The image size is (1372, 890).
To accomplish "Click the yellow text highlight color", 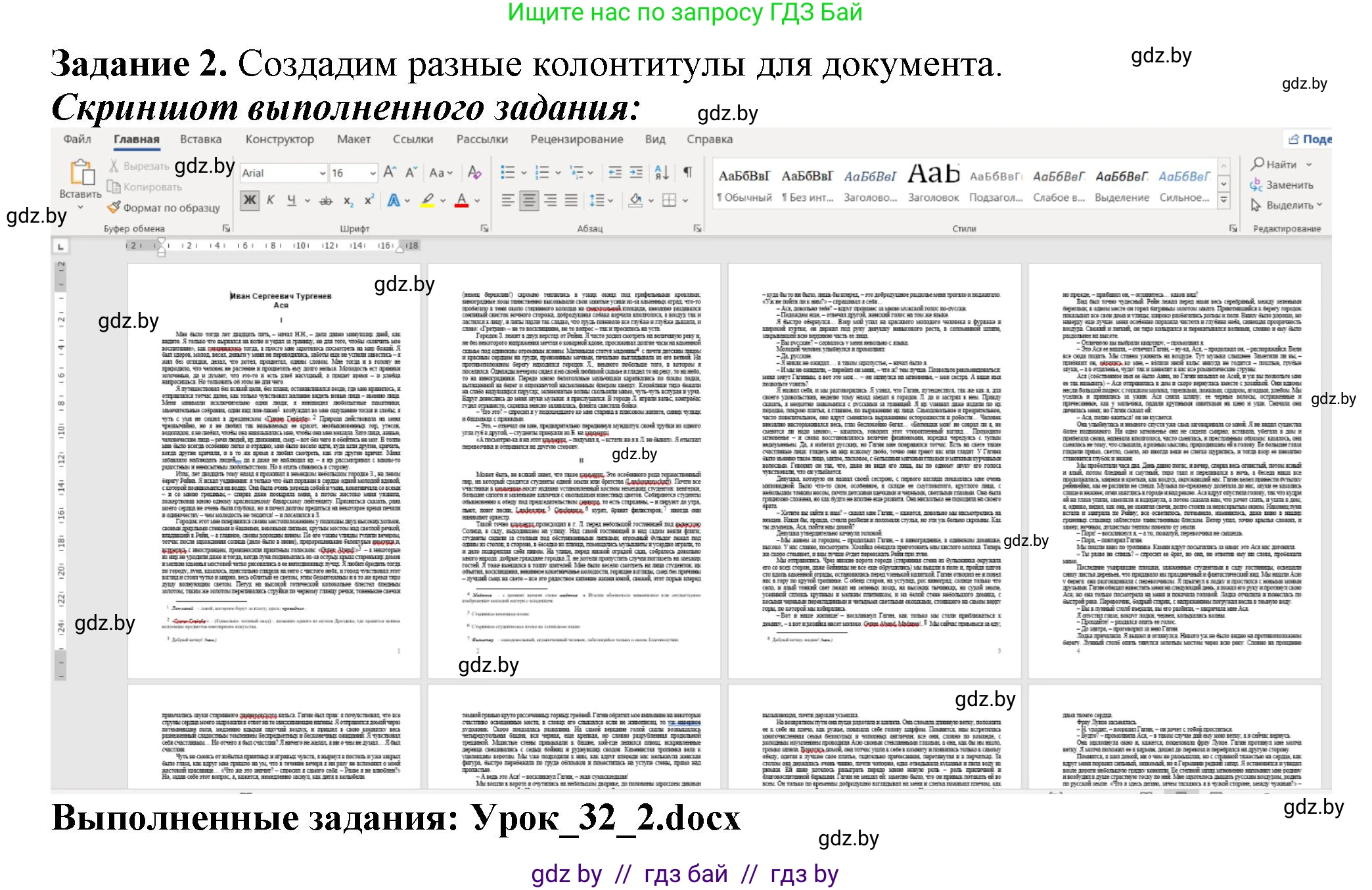I will (x=428, y=200).
